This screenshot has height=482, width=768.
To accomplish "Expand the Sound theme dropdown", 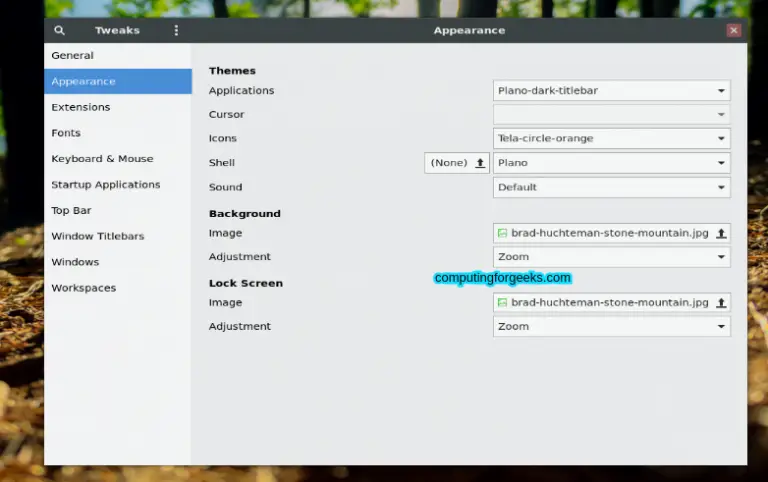I will point(611,187).
